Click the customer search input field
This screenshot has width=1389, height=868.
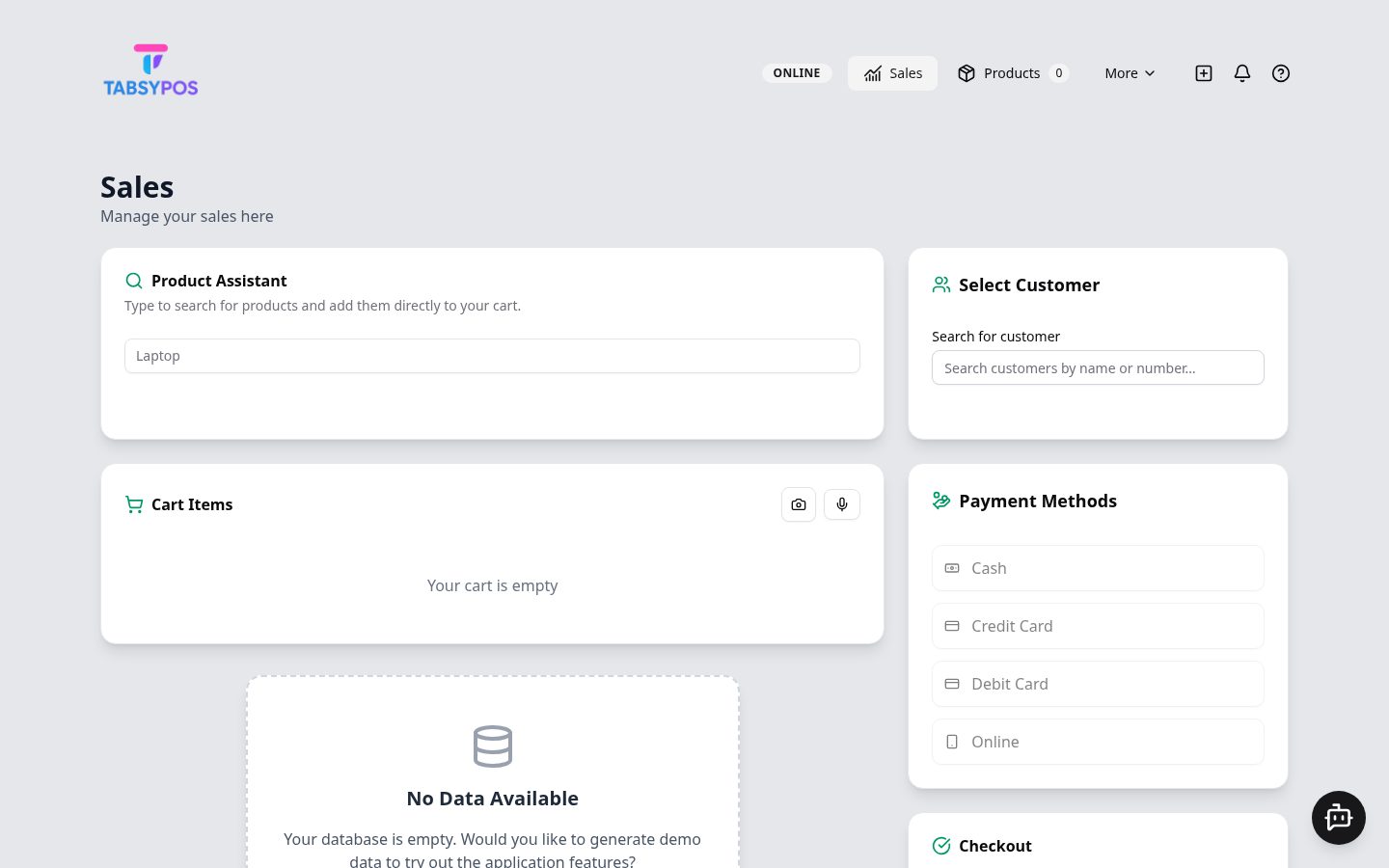coord(1098,367)
